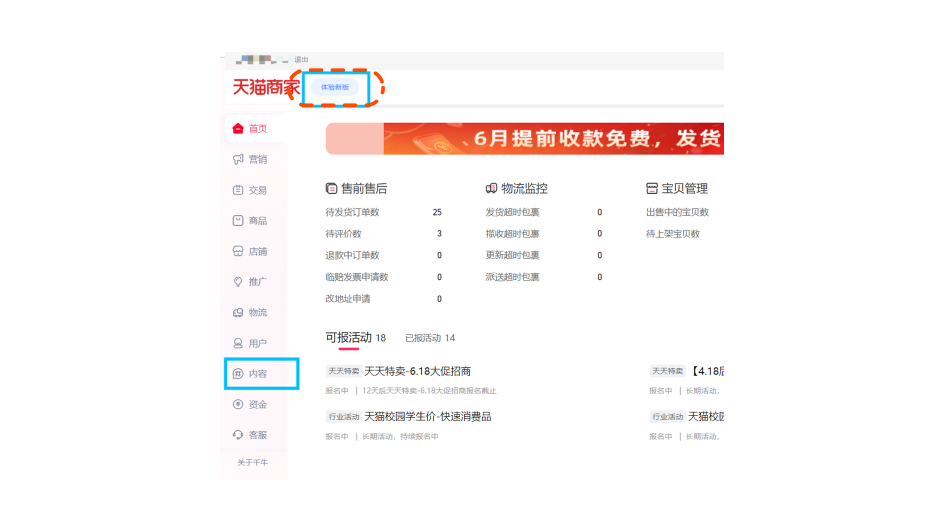Click the 体验新版 button
This screenshot has height=525, width=946.
(x=335, y=88)
